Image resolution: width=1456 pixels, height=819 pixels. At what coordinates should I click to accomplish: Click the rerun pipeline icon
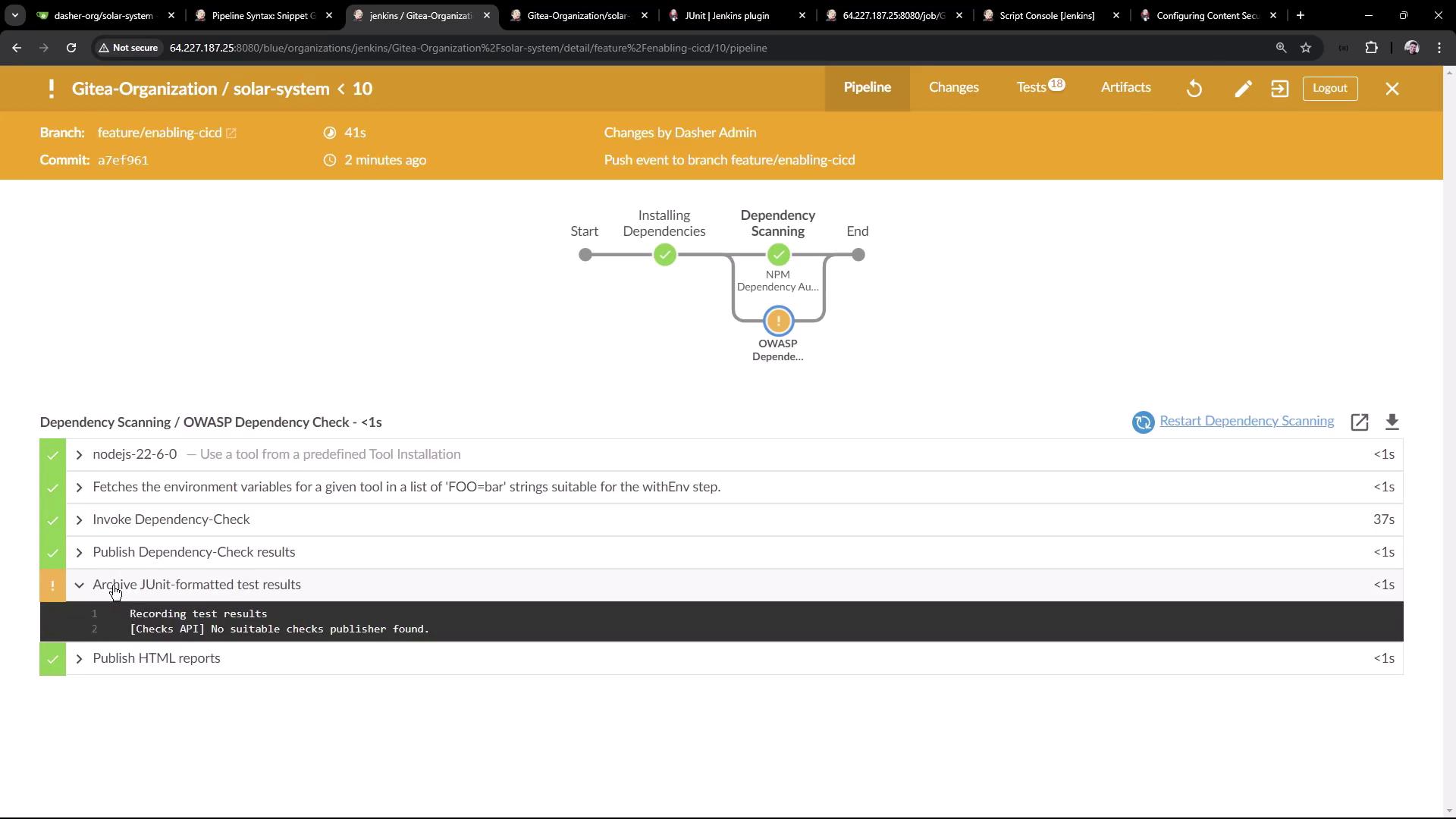point(1194,89)
